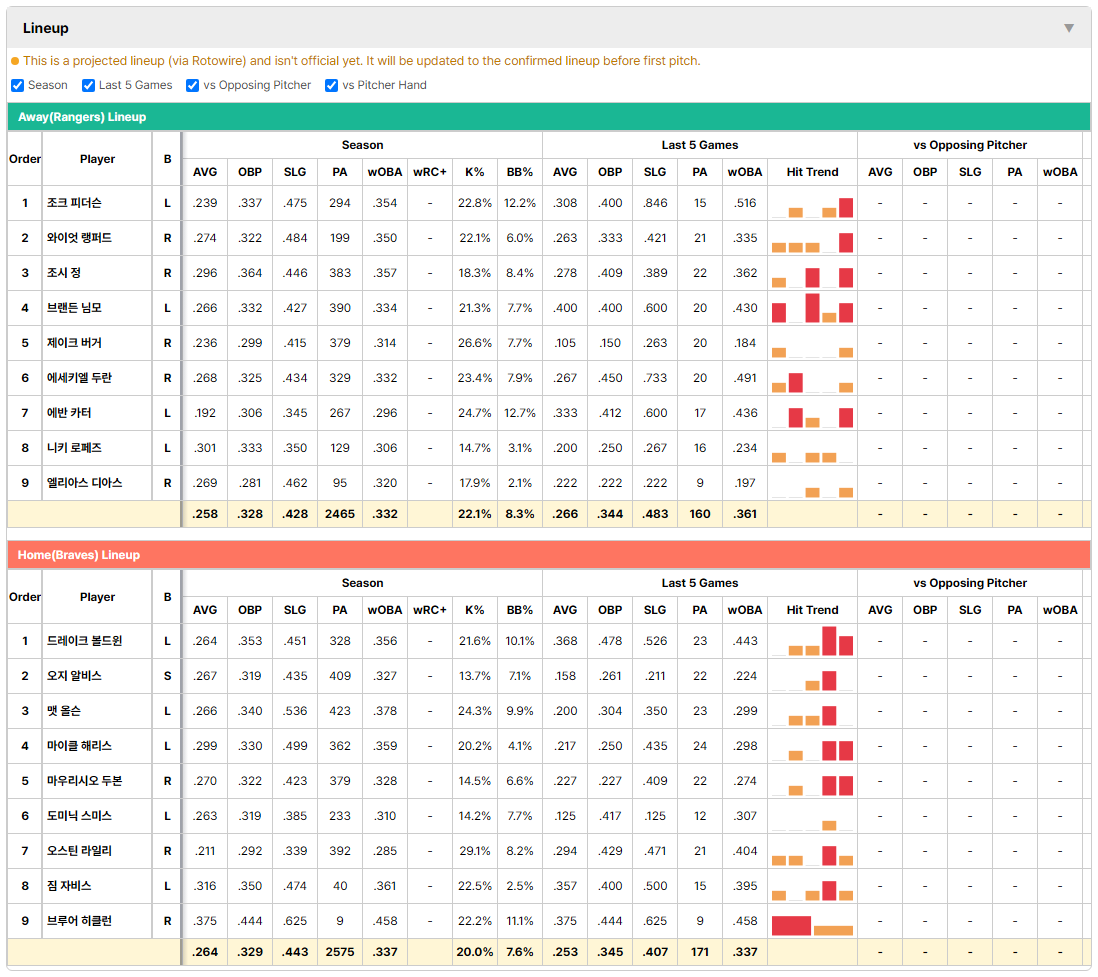Sort Braves table by K% column
The width and height of the screenshot is (1098, 977).
(x=474, y=610)
